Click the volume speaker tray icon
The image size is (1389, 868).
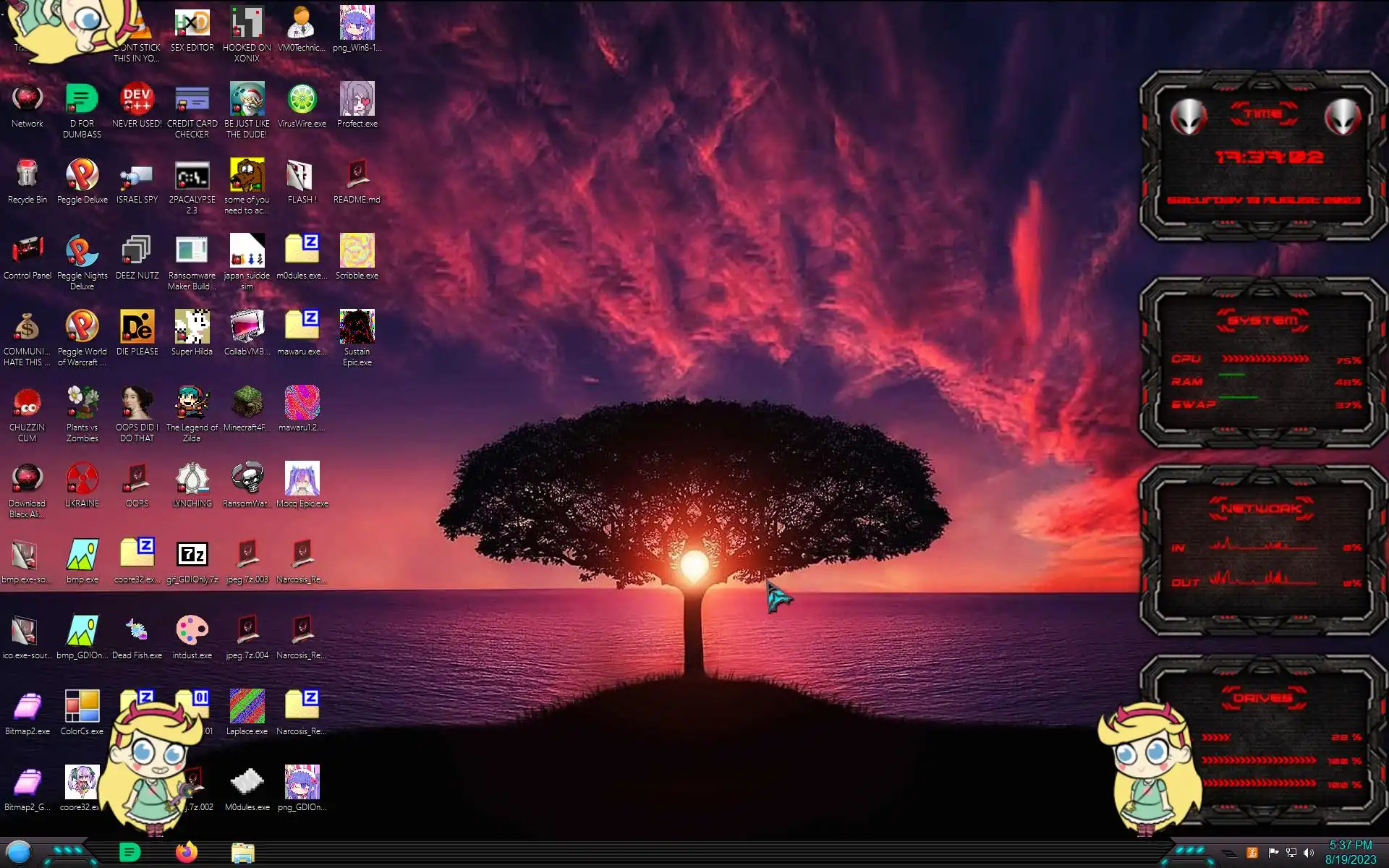[x=1308, y=853]
